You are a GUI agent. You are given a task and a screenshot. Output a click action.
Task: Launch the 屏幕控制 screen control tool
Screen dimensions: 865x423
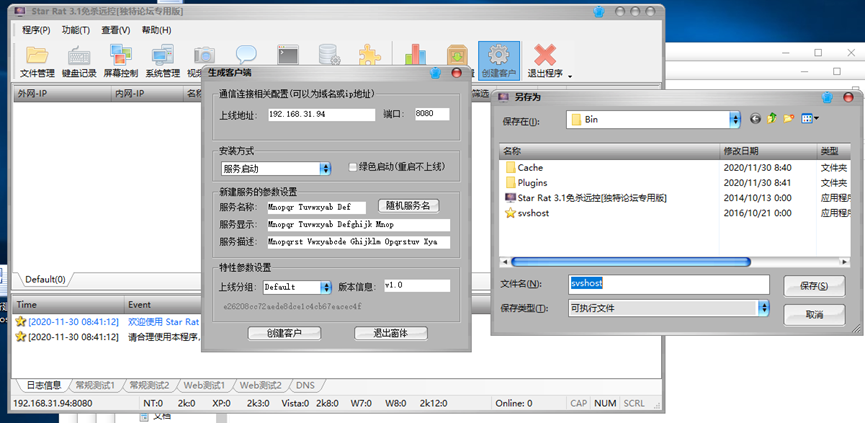120,61
